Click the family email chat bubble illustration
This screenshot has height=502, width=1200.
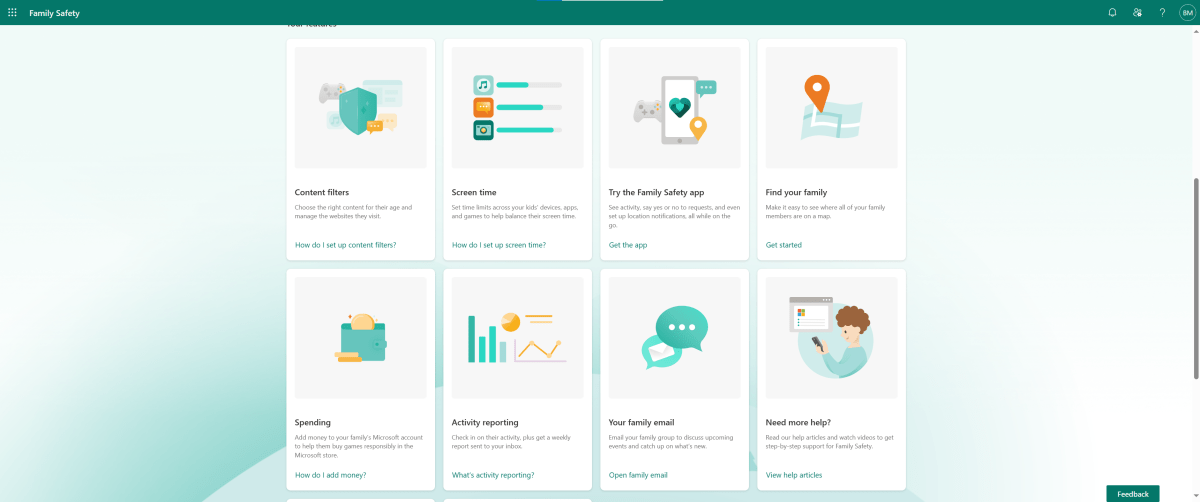pos(675,337)
